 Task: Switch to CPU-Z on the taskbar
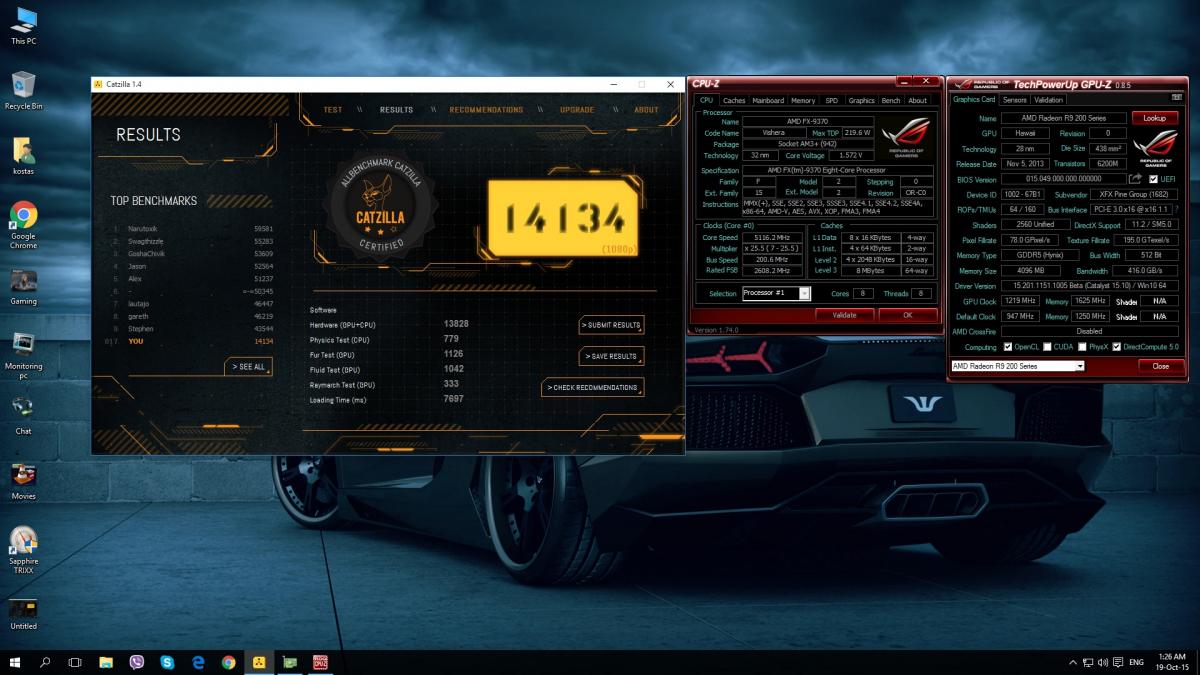[x=321, y=662]
